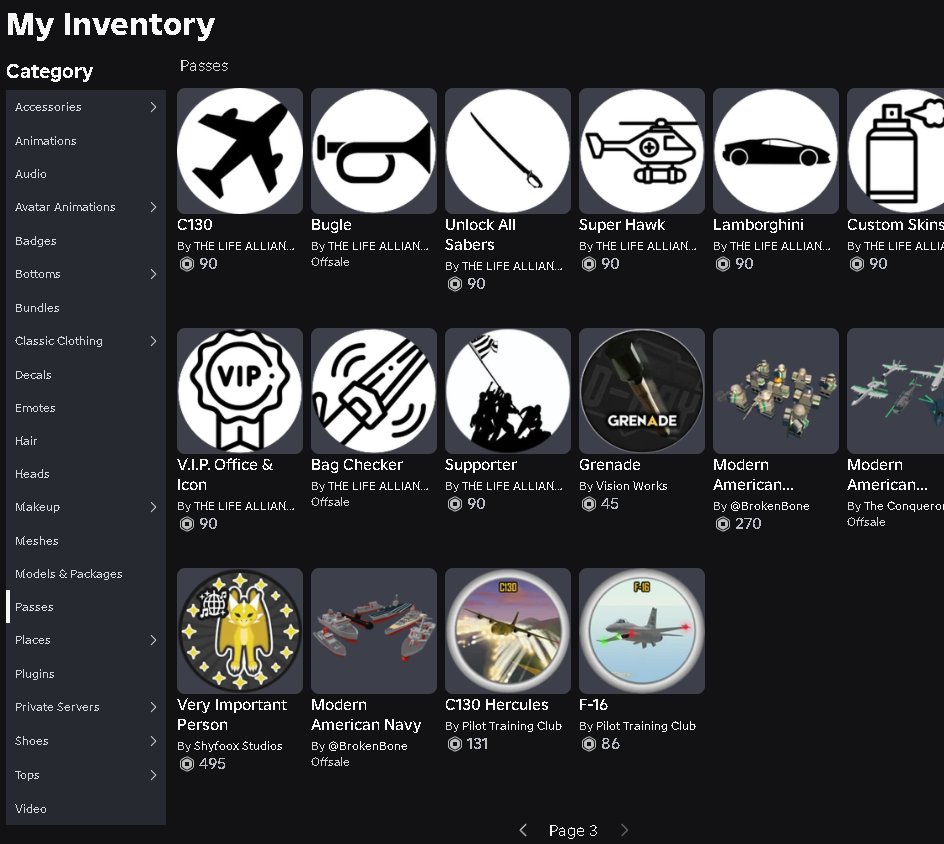This screenshot has height=844, width=944.
Task: Open the Plugins category
Action: point(85,674)
